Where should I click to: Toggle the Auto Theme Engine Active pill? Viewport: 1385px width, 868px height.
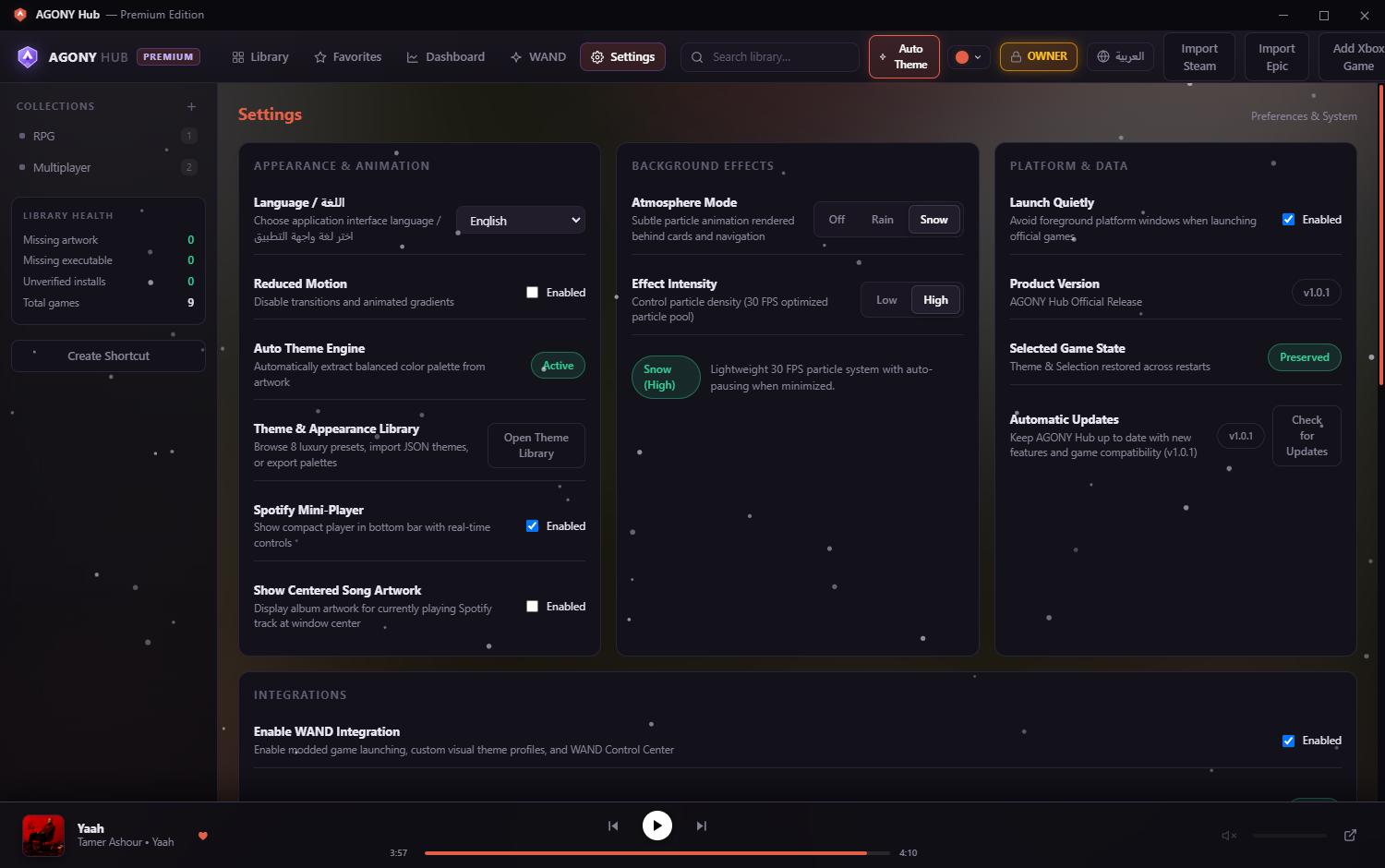click(558, 366)
